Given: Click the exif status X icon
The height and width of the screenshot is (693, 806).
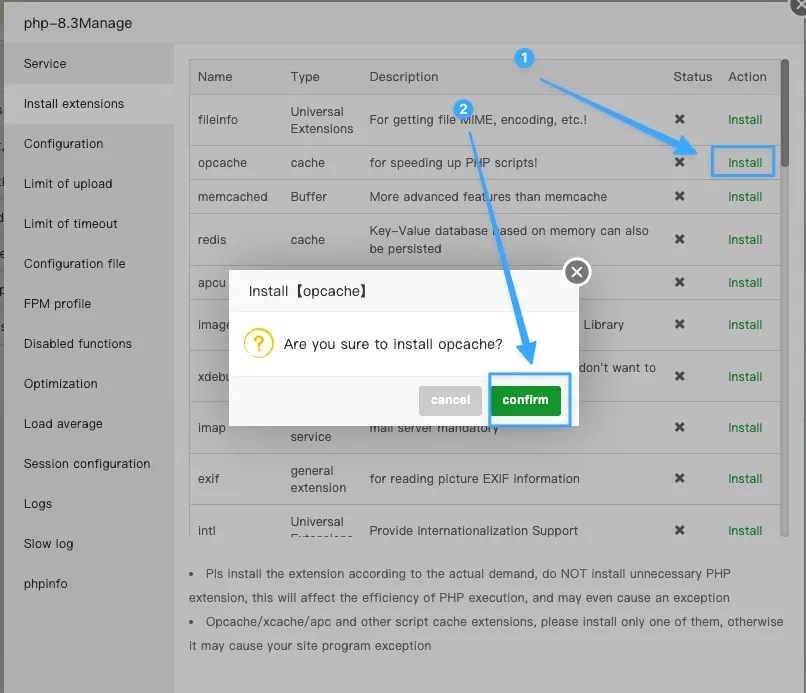Looking at the screenshot, I should [680, 479].
